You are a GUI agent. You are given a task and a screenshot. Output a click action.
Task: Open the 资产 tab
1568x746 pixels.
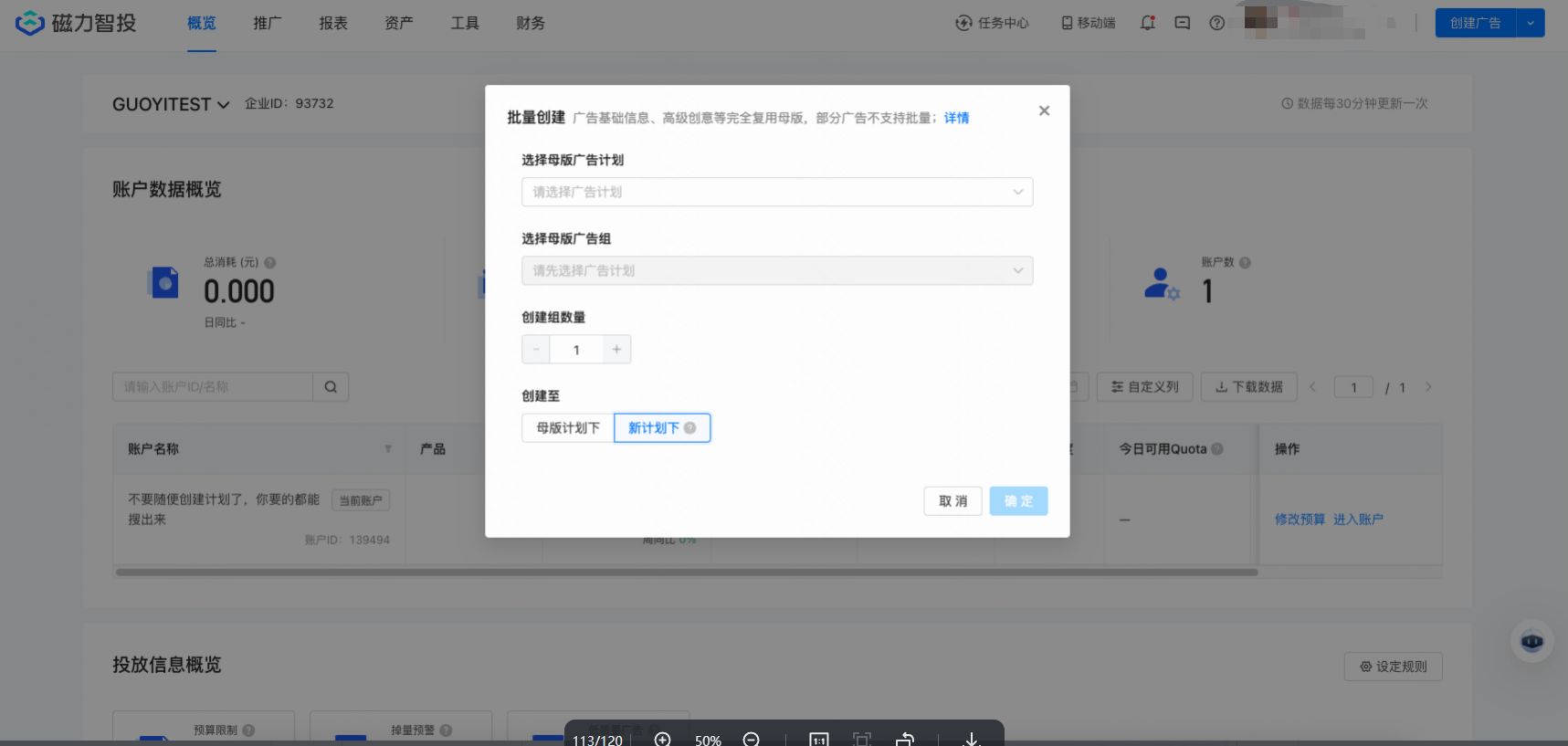coord(399,24)
